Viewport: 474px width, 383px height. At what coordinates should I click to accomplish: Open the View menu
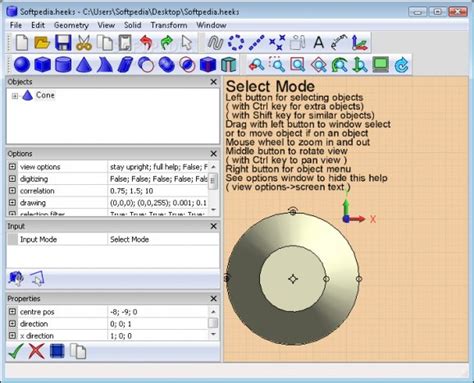pos(106,25)
